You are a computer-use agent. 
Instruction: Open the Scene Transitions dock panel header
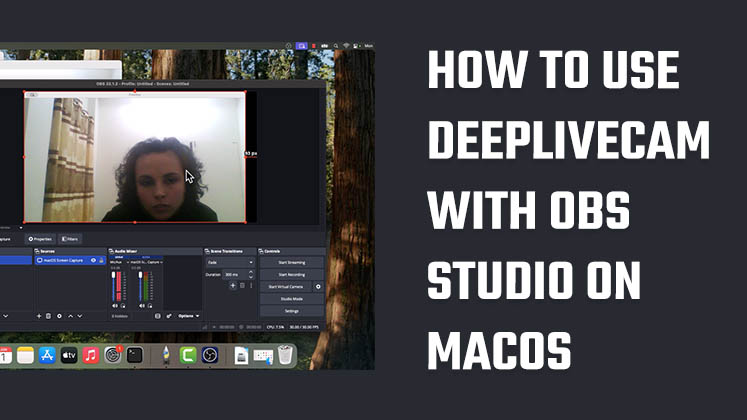230,251
